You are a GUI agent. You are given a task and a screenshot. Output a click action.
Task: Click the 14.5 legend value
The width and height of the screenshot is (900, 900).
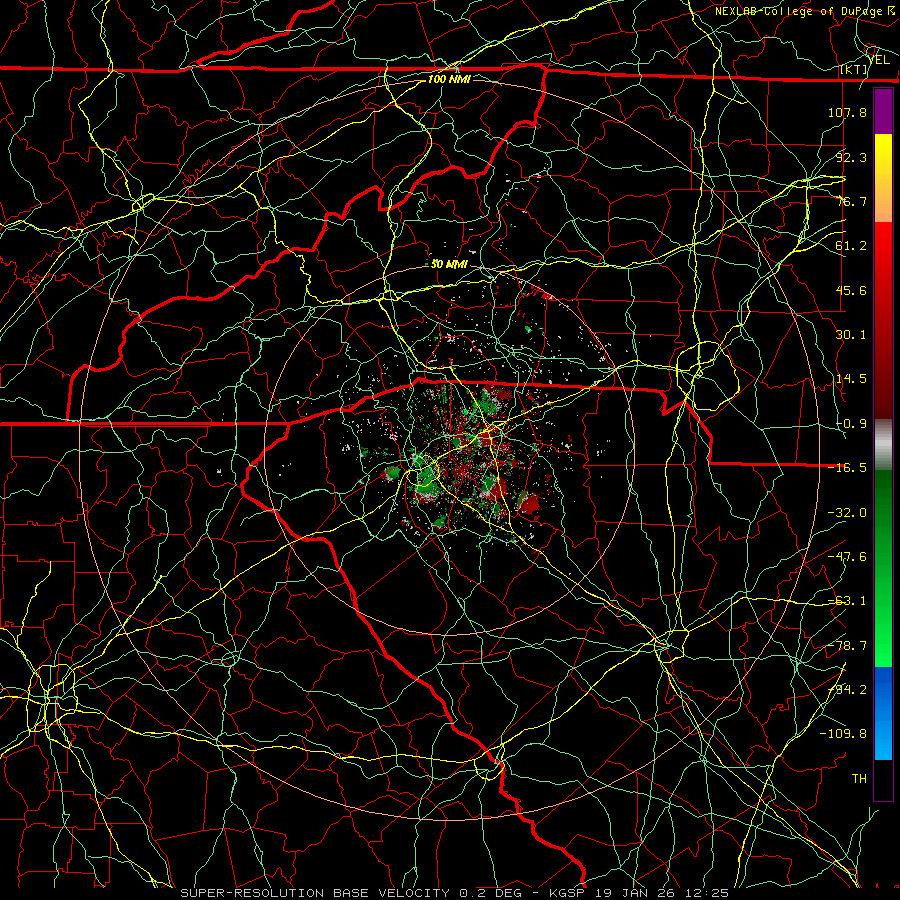[851, 379]
